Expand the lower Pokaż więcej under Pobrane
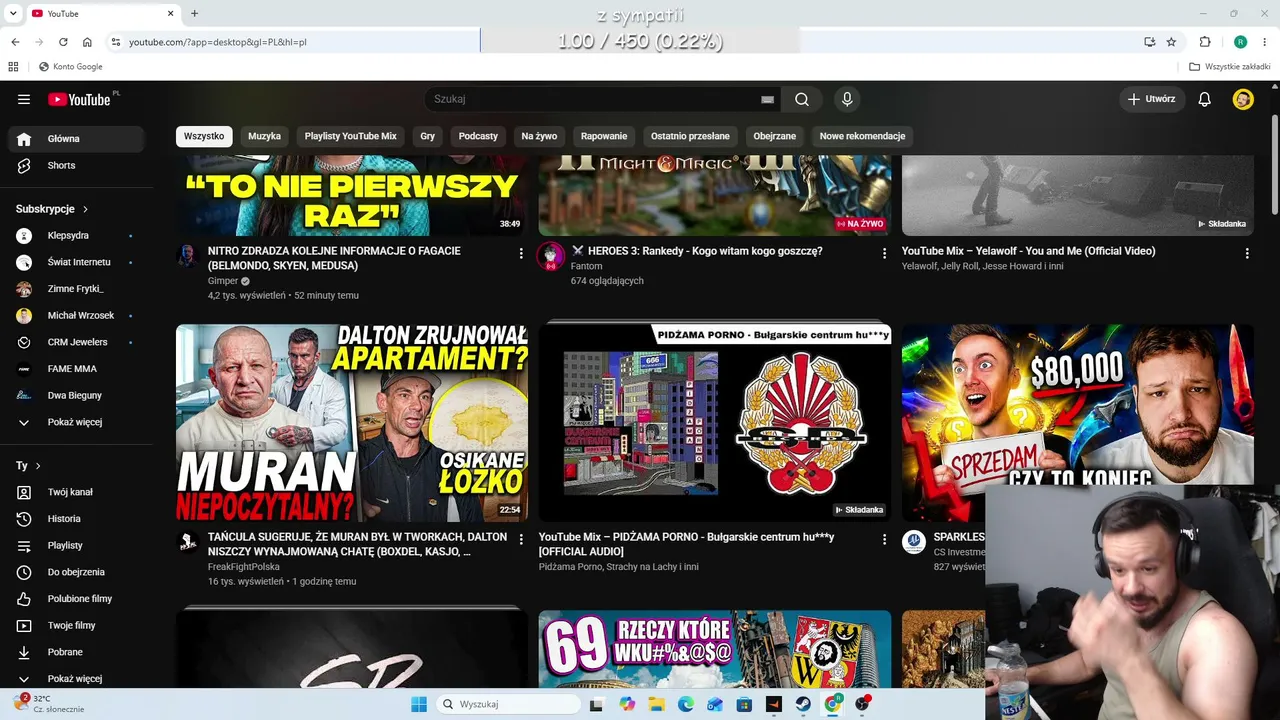 click(76, 678)
